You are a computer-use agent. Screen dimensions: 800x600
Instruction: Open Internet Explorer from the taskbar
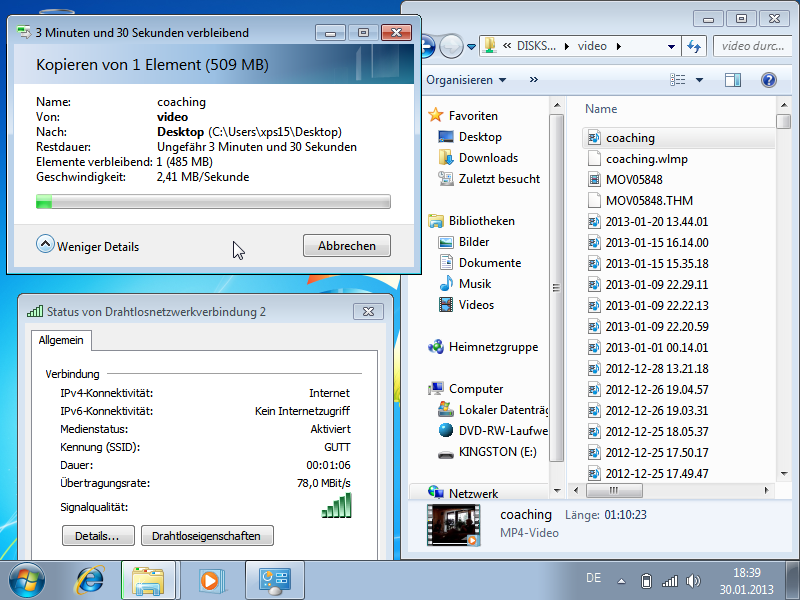[92, 579]
